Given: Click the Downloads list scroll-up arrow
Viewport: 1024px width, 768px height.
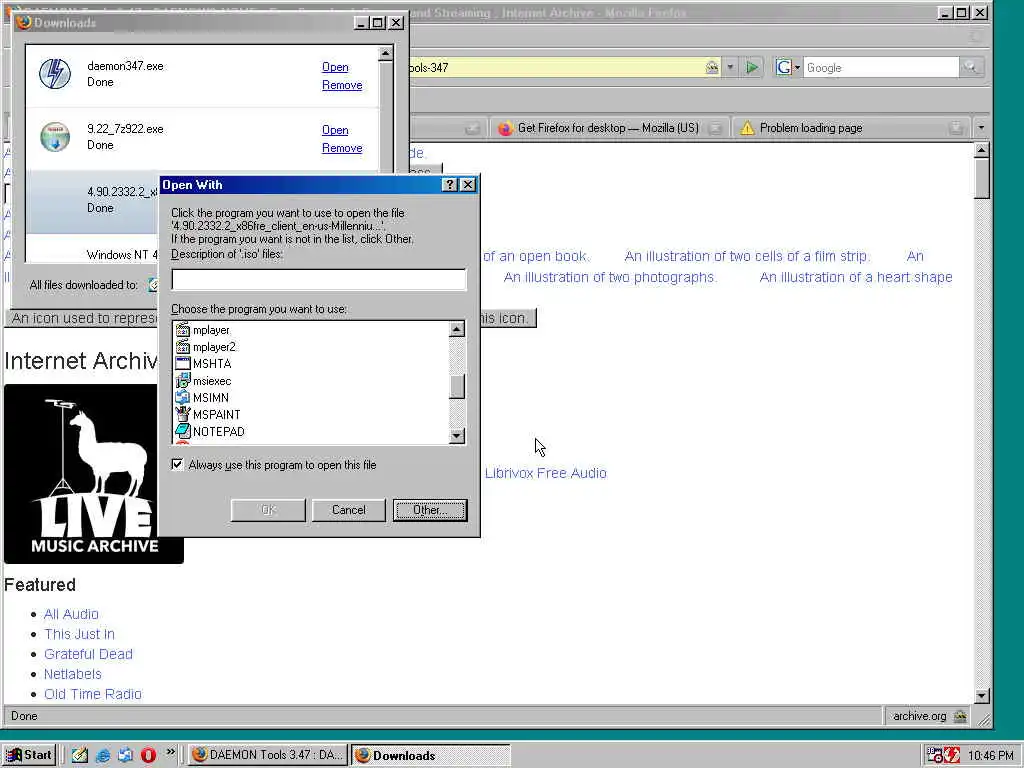Looking at the screenshot, I should click(385, 53).
